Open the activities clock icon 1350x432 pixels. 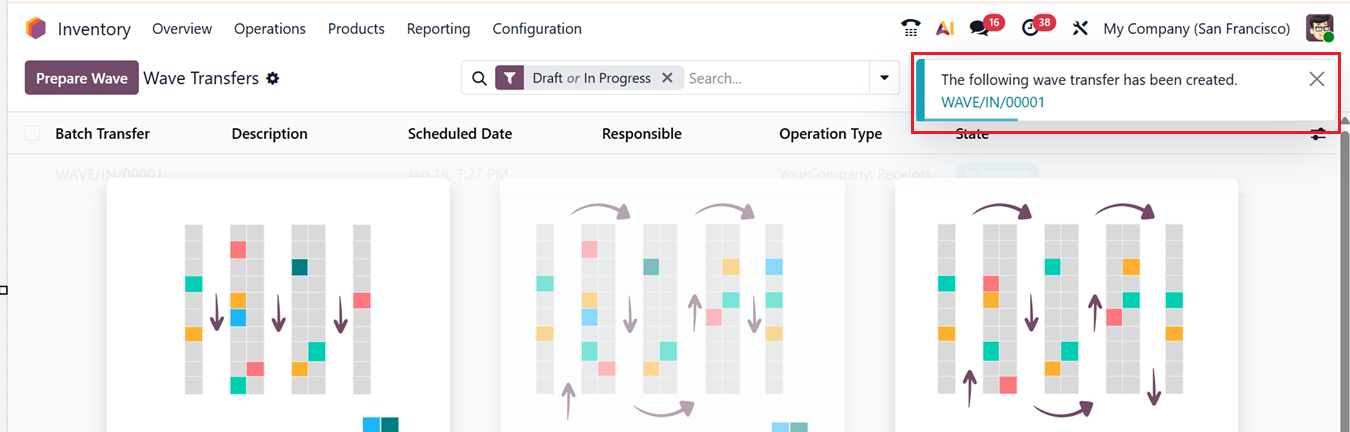pyautogui.click(x=1031, y=29)
